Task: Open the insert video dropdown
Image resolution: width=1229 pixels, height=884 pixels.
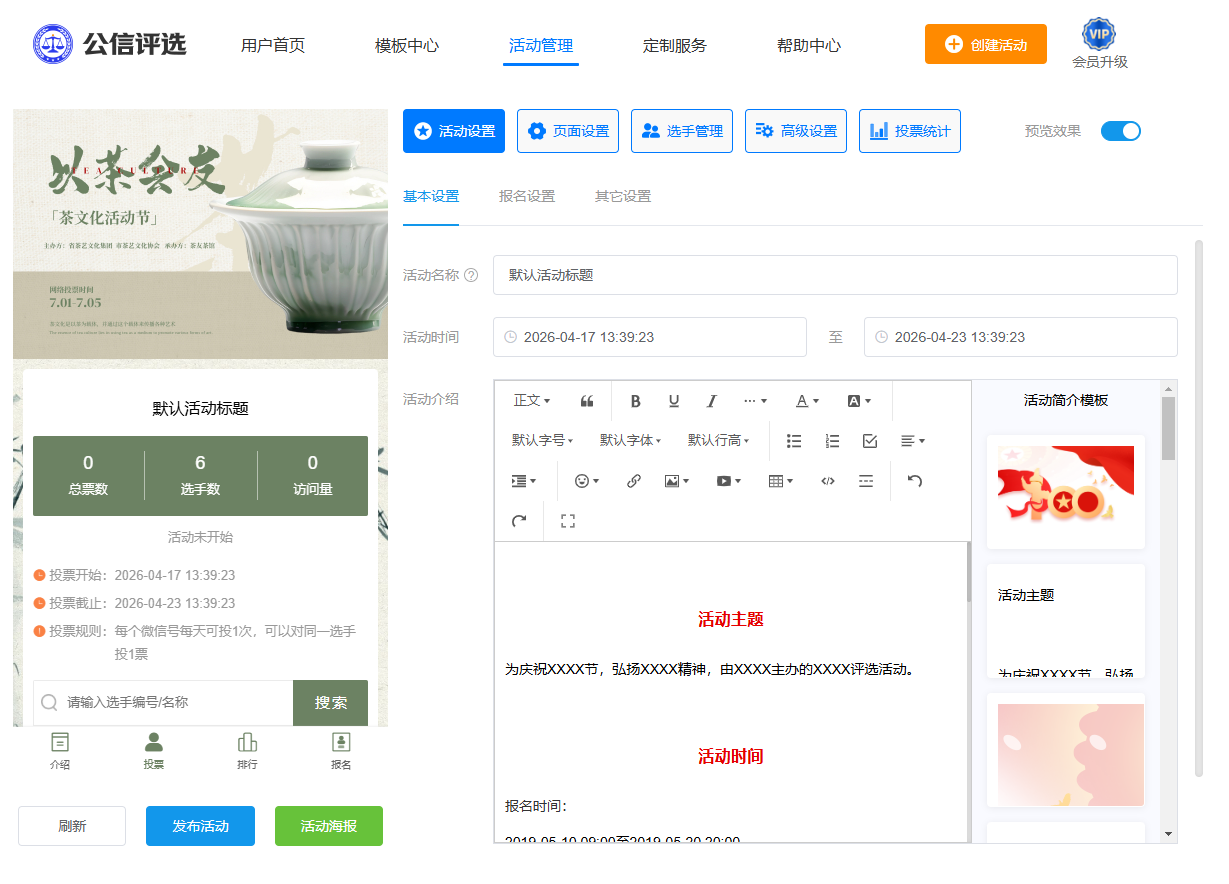Action: (729, 481)
